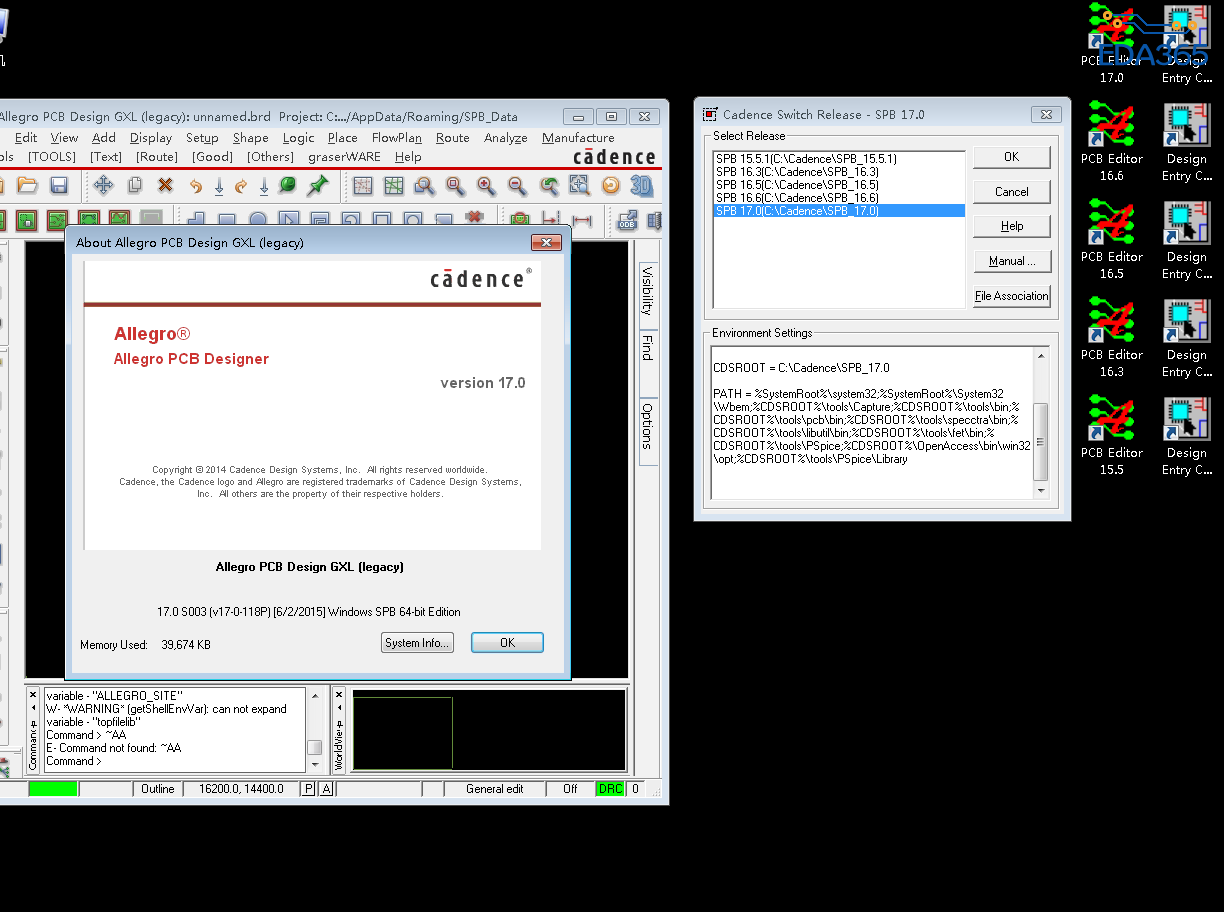
Task: Select SPB 15.5.1 release in list
Action: [839, 159]
